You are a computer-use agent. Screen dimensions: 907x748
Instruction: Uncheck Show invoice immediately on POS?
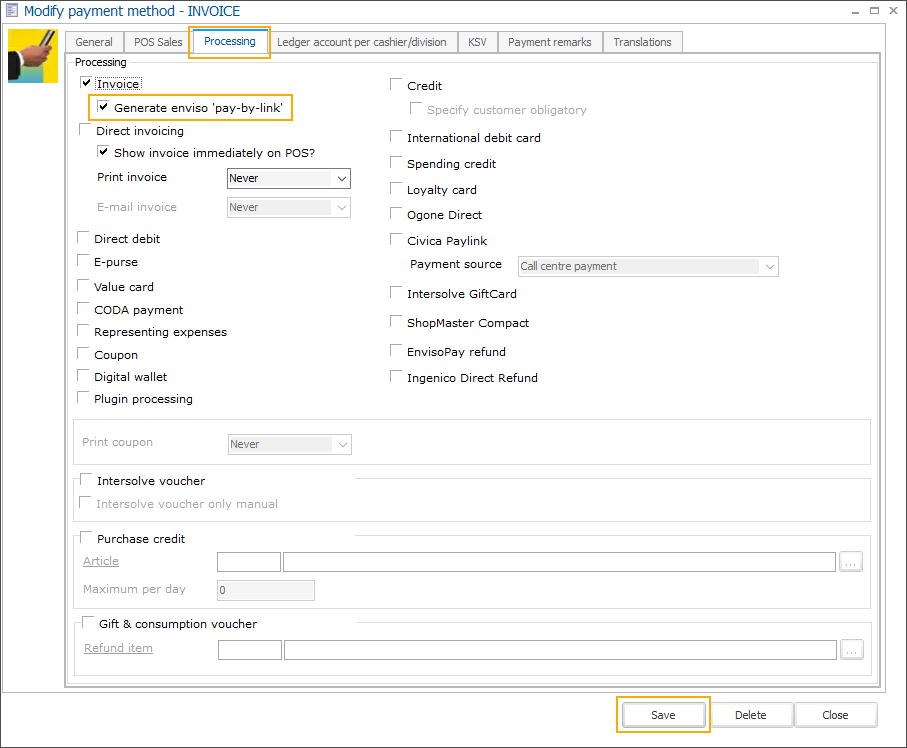click(x=103, y=151)
